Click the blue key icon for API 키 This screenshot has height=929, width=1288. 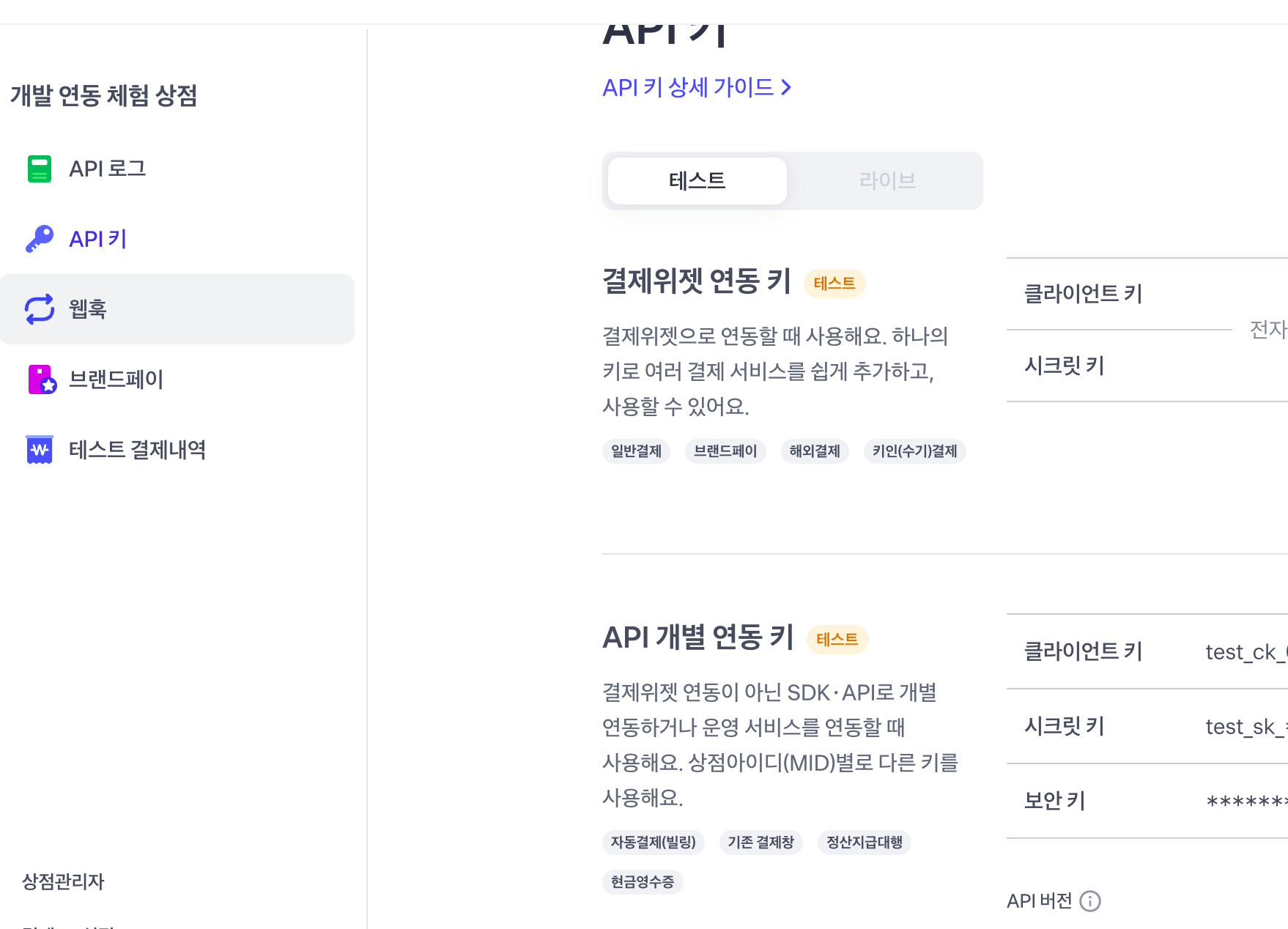pos(40,239)
